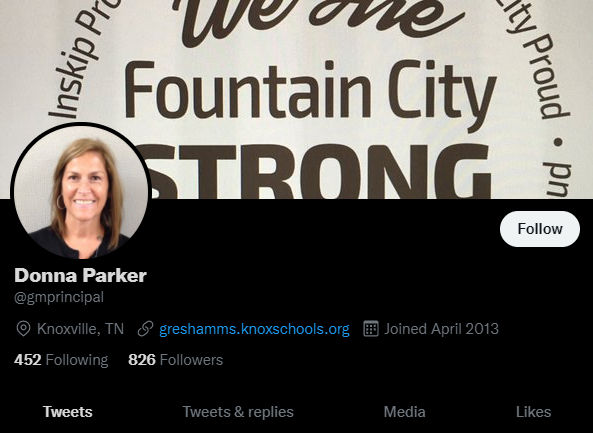Image resolution: width=593 pixels, height=433 pixels.
Task: Open Donna Parker's profile photo
Action: [81, 192]
